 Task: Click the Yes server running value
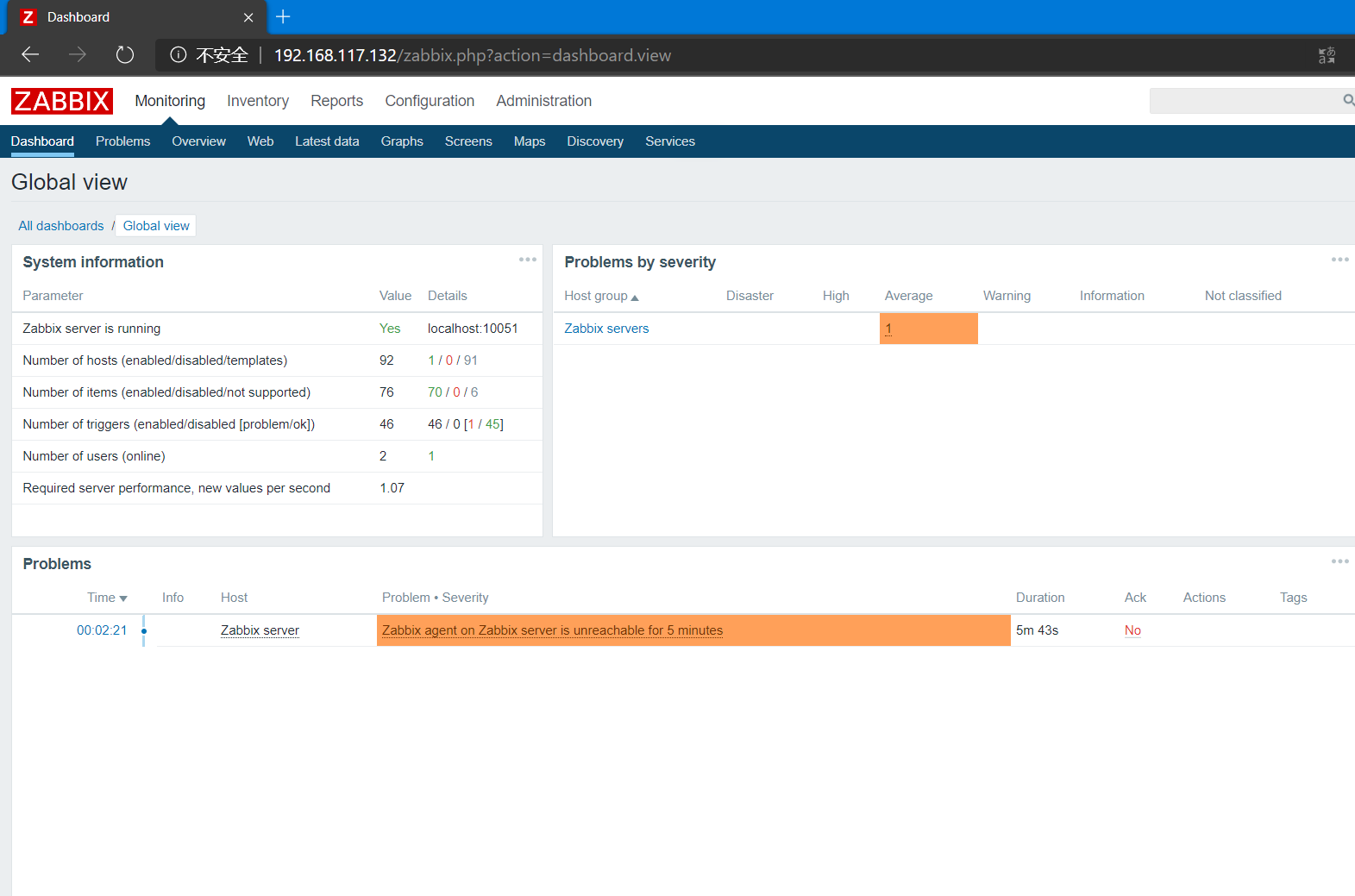pyautogui.click(x=390, y=329)
